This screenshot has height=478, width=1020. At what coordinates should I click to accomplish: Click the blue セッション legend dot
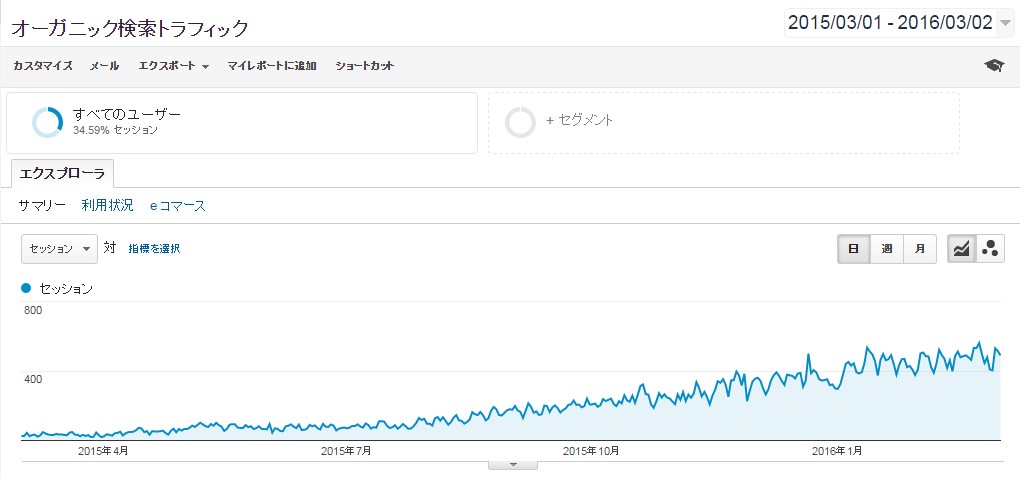point(26,288)
